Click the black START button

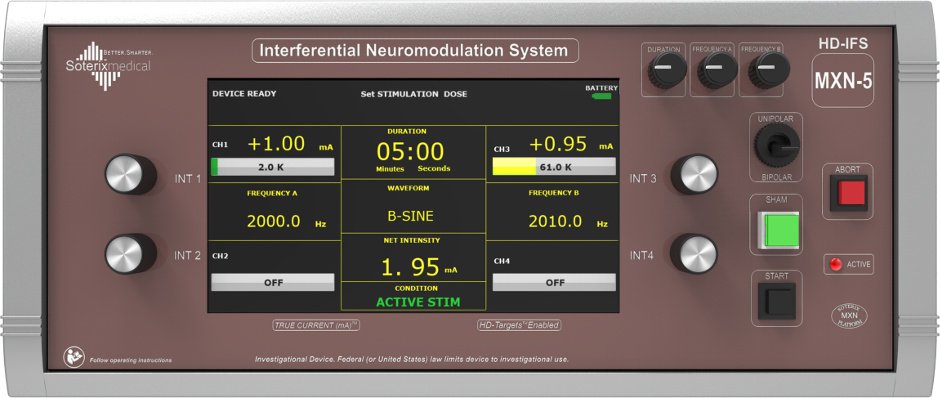pos(777,301)
